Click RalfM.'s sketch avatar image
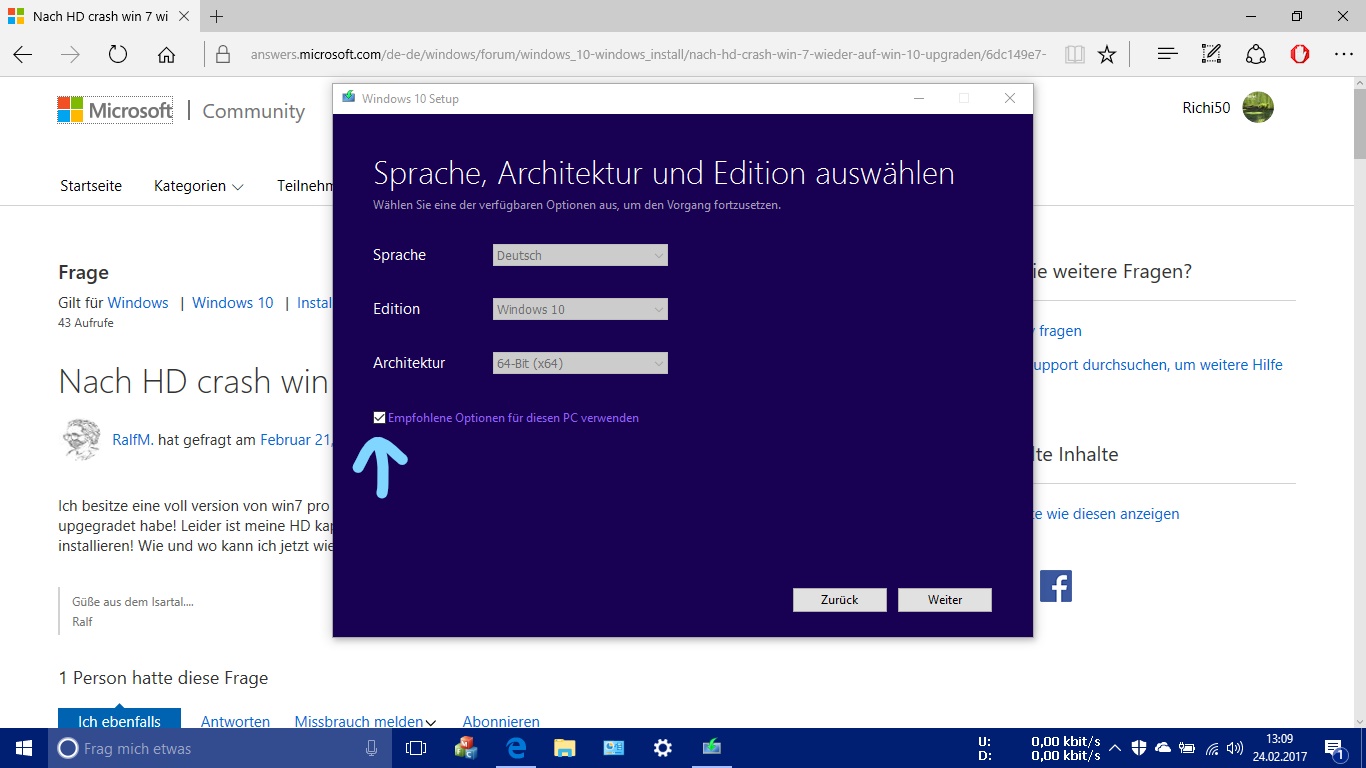 81,439
